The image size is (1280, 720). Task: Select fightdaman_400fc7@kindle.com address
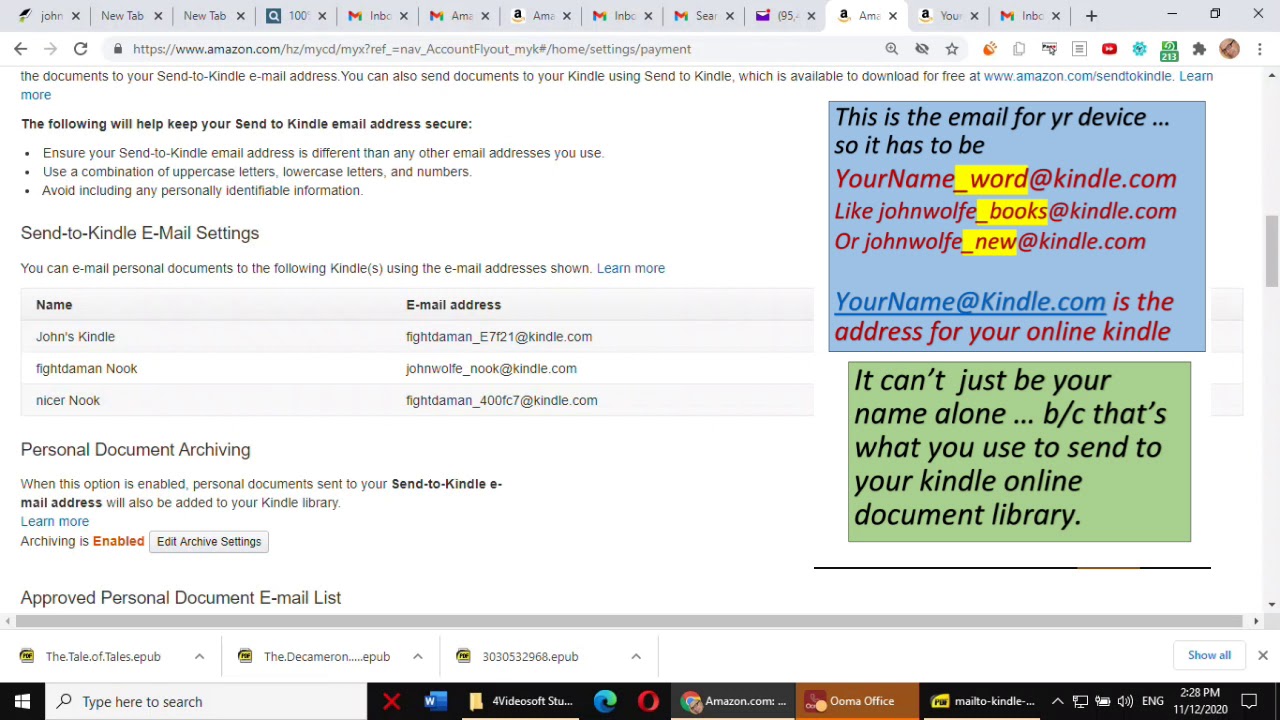pyautogui.click(x=502, y=400)
